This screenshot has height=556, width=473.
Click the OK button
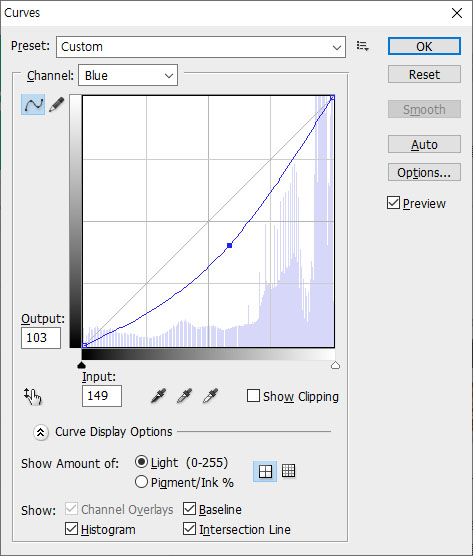pyautogui.click(x=424, y=46)
